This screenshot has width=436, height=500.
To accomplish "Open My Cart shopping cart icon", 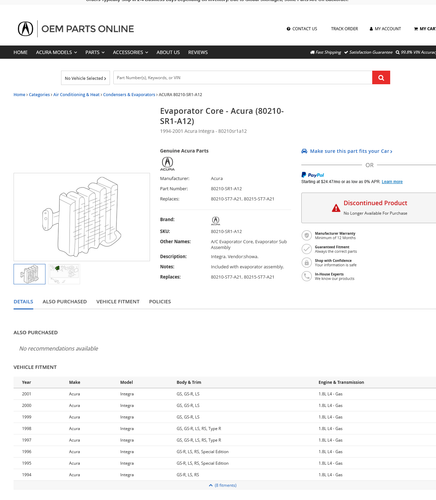I will pyautogui.click(x=416, y=29).
